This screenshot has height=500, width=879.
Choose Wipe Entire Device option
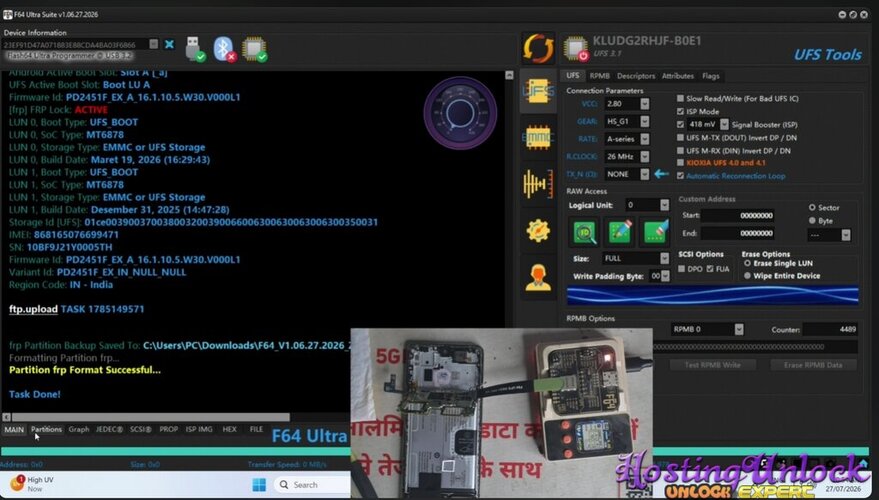[x=747, y=276]
